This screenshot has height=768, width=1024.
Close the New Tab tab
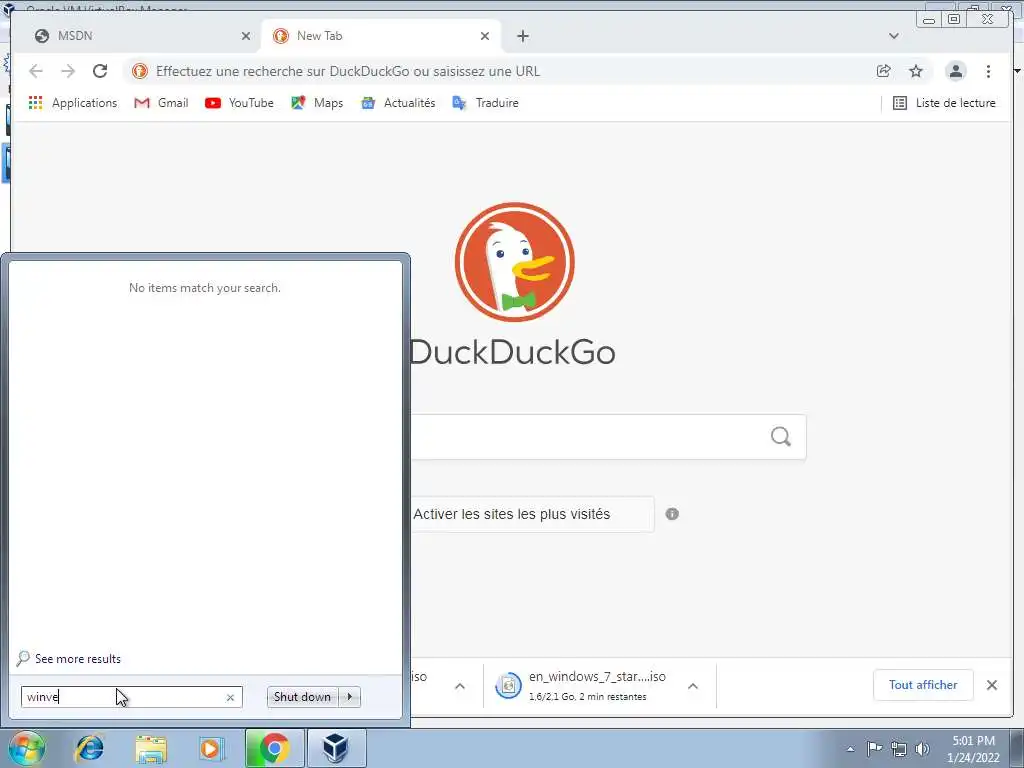[485, 36]
